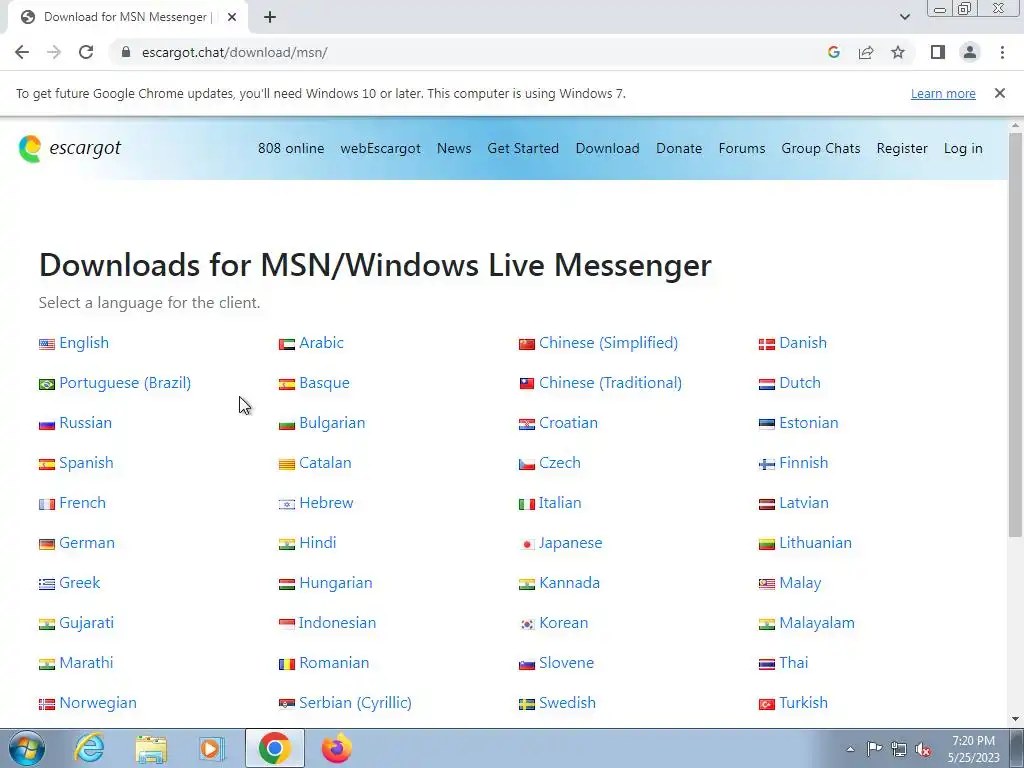Launch Internet Explorer from taskbar

point(89,748)
